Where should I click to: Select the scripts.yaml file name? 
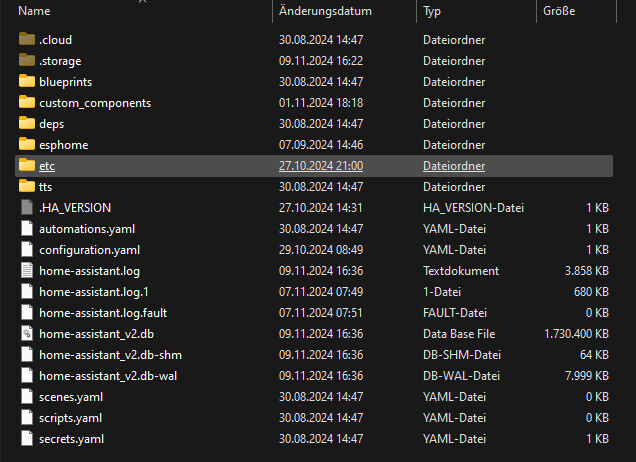pos(71,418)
